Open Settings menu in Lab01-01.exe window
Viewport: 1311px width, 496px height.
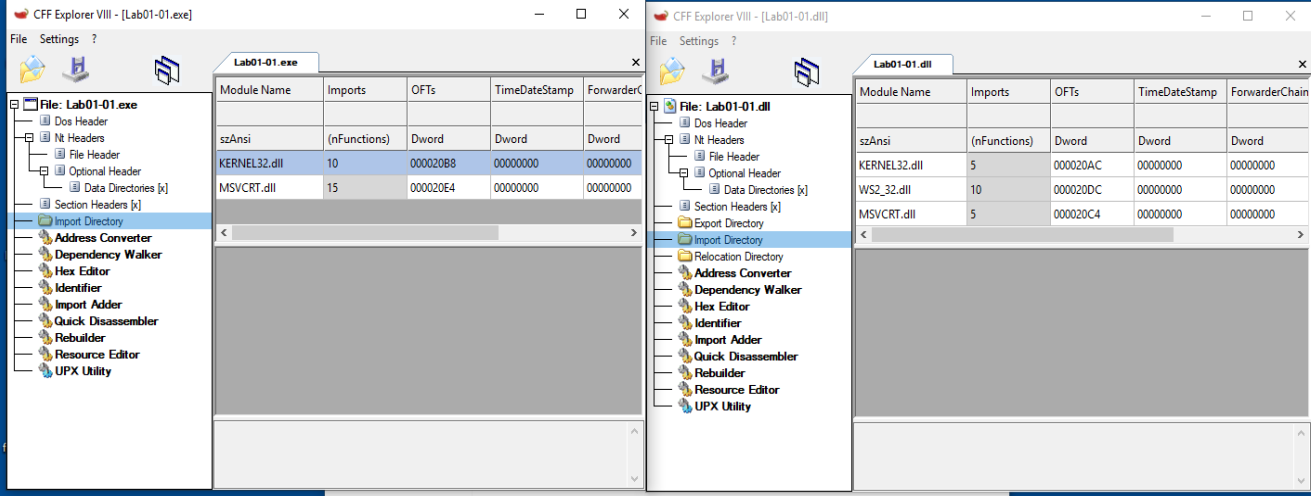point(59,39)
